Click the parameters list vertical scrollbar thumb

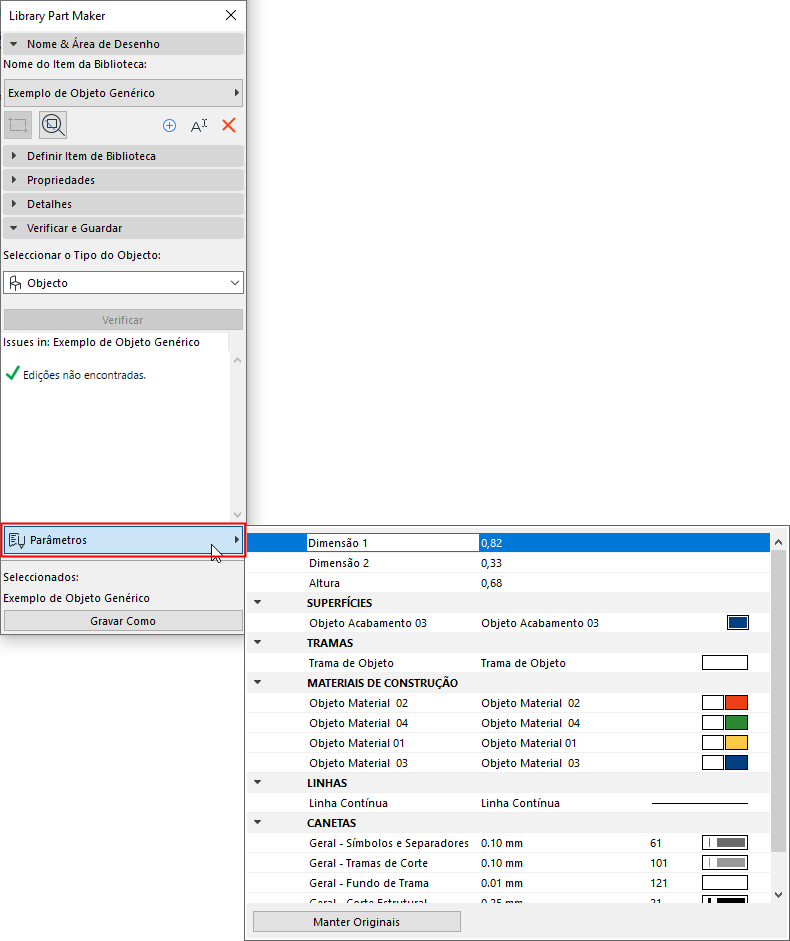pos(779,701)
